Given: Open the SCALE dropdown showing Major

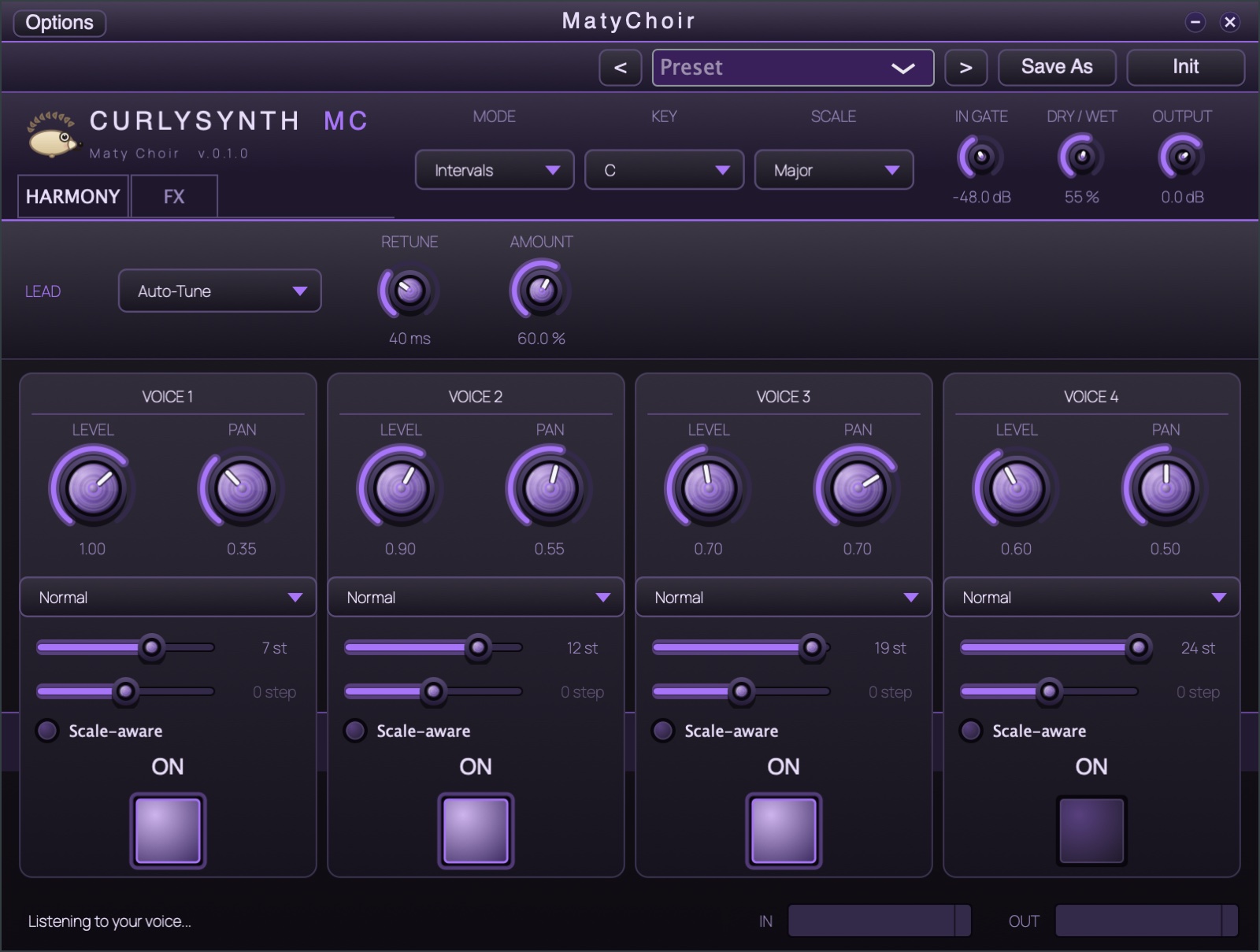Looking at the screenshot, I should pos(834,170).
